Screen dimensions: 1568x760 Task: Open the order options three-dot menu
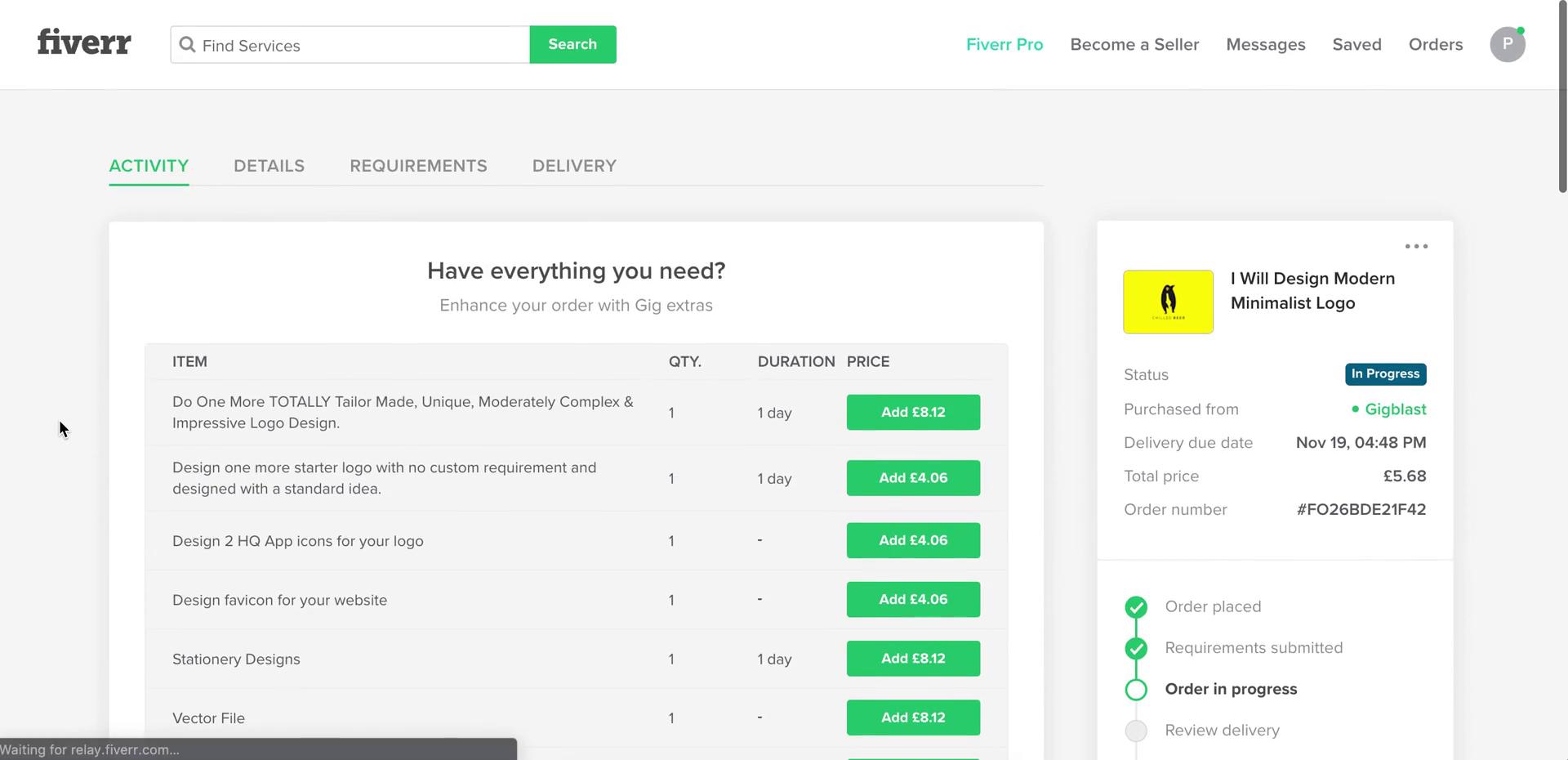point(1417,246)
